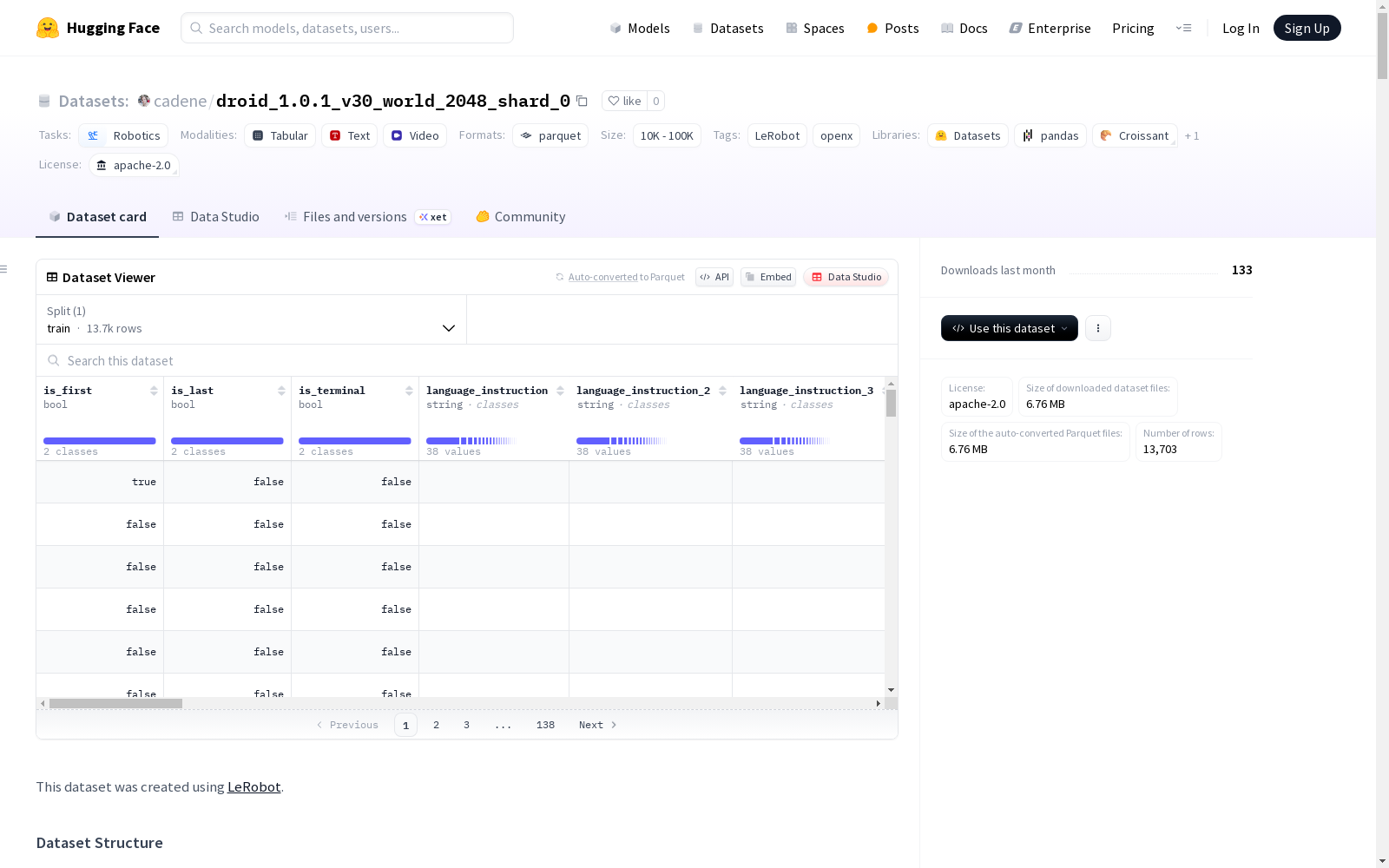Open the red Data Studio button in viewer
Viewport: 1389px width, 868px height.
coord(846,277)
